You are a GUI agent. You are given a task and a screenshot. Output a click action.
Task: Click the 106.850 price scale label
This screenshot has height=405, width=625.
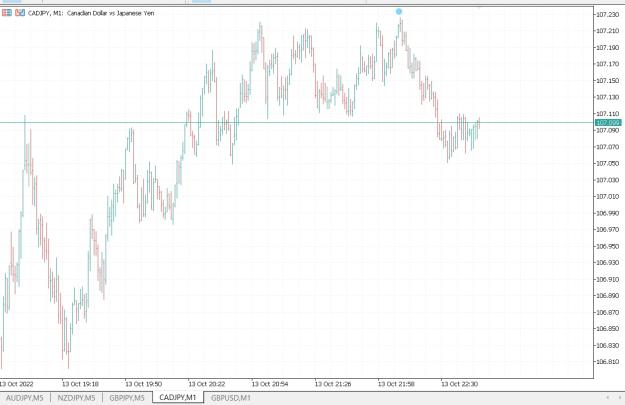pos(607,328)
